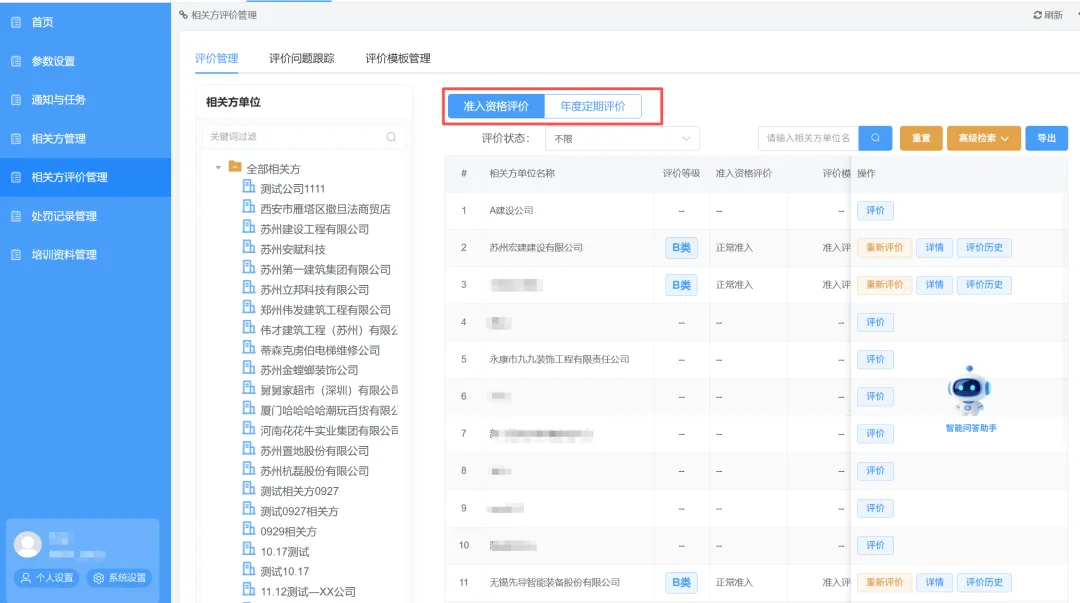Click the user avatar picture
This screenshot has width=1080, height=603.
28,544
